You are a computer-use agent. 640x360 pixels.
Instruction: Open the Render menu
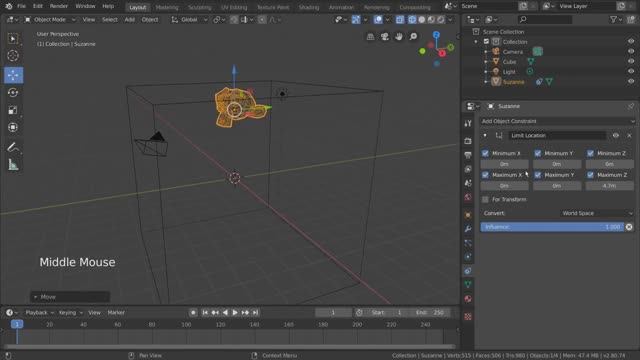coord(59,6)
